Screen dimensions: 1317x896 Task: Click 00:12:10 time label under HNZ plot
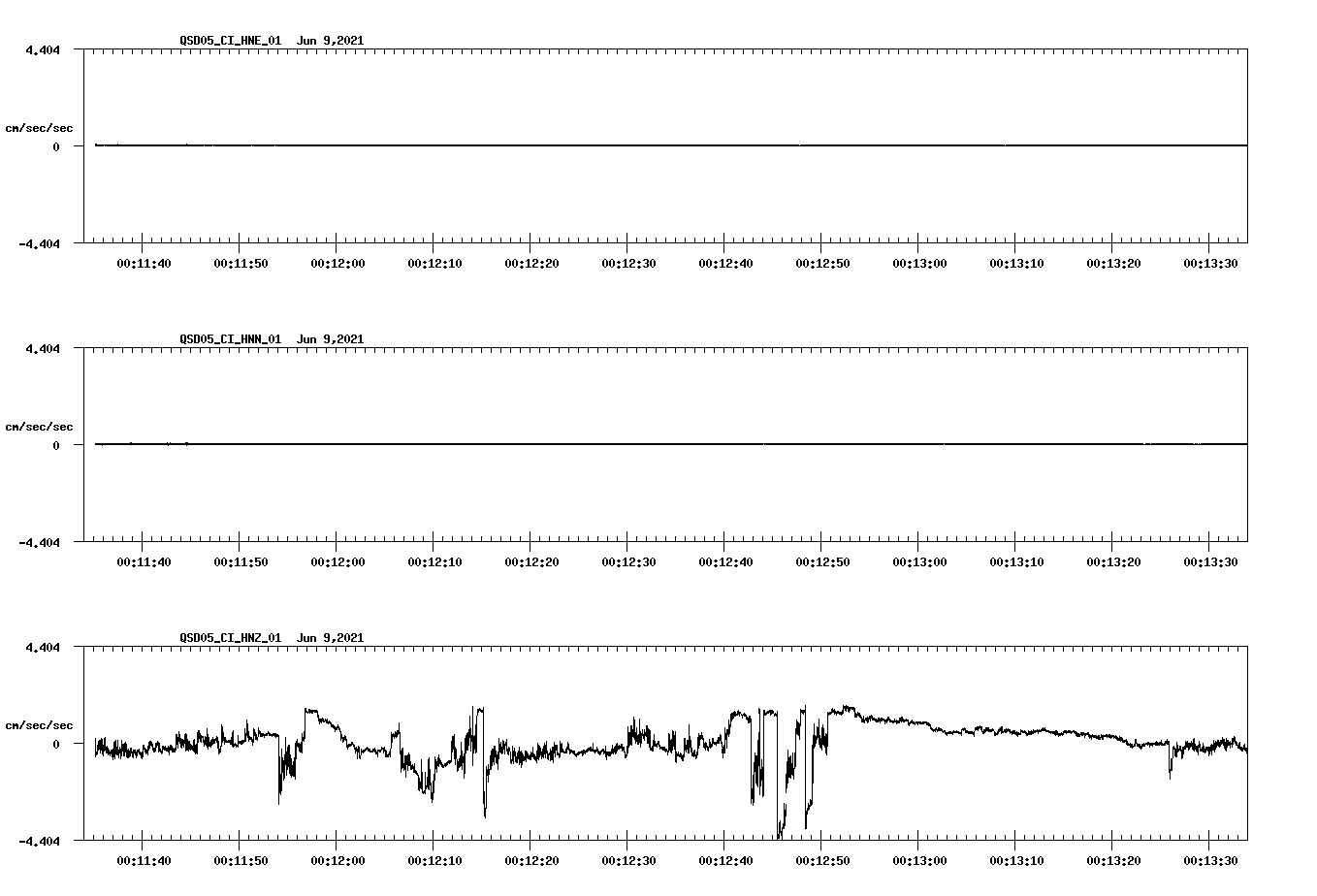[434, 861]
